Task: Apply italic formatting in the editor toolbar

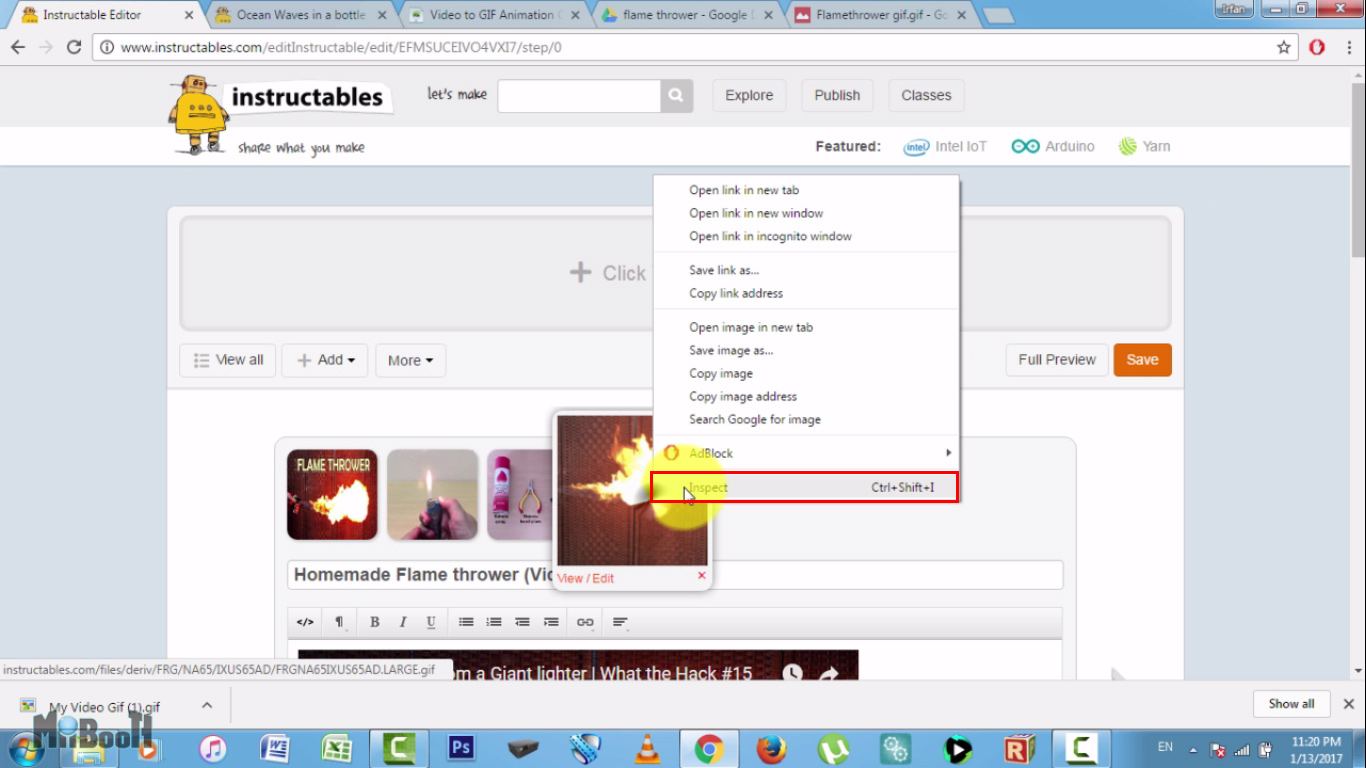Action: 403,622
